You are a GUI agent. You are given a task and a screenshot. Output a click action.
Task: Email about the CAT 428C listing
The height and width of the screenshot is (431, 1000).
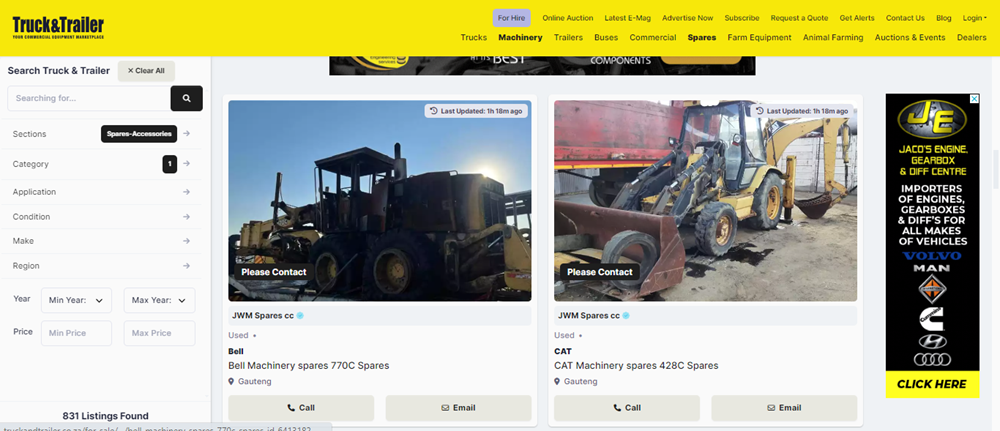pyautogui.click(x=784, y=408)
